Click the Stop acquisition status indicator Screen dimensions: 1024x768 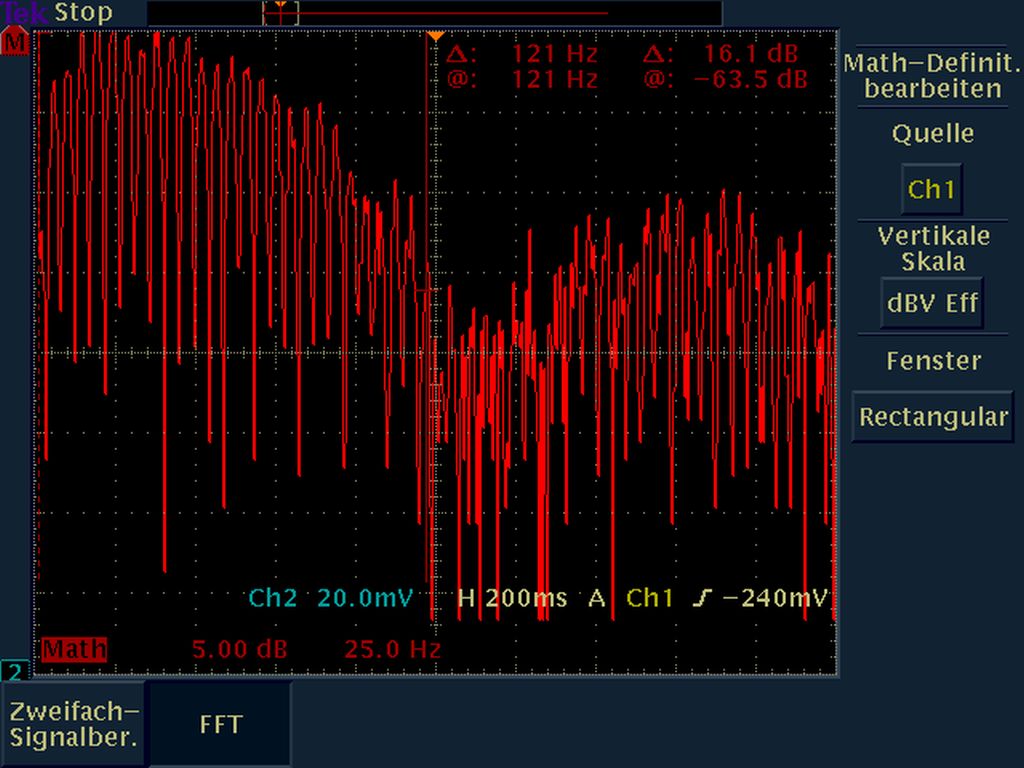coord(83,13)
